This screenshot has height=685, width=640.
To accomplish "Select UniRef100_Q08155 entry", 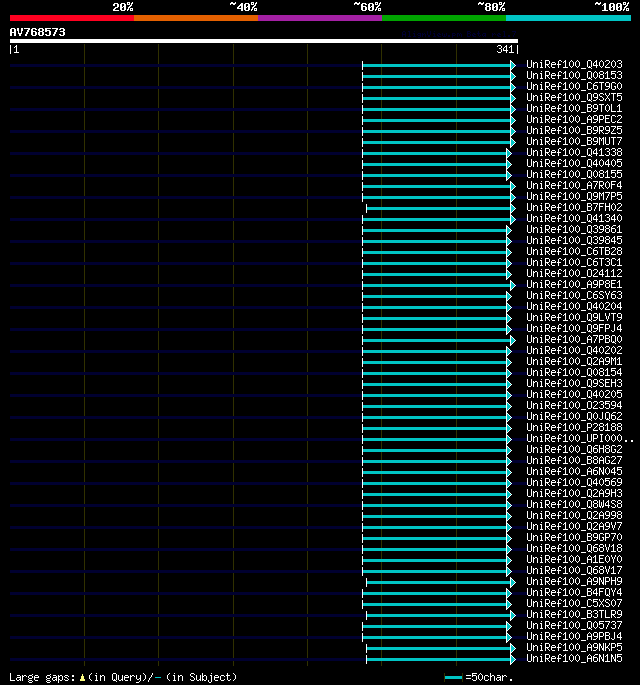I will pyautogui.click(x=574, y=174).
